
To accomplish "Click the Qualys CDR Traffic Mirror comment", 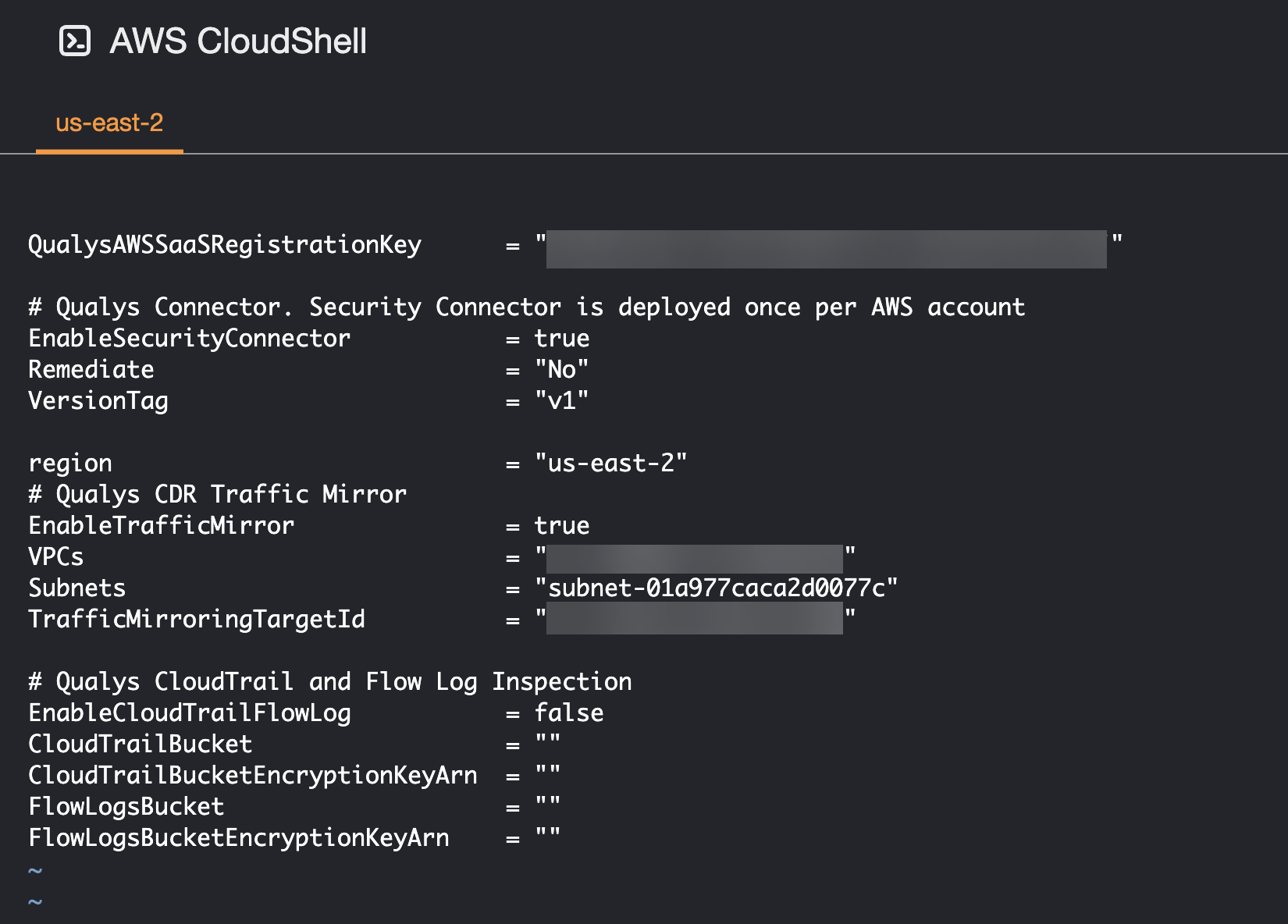I will coord(218,495).
